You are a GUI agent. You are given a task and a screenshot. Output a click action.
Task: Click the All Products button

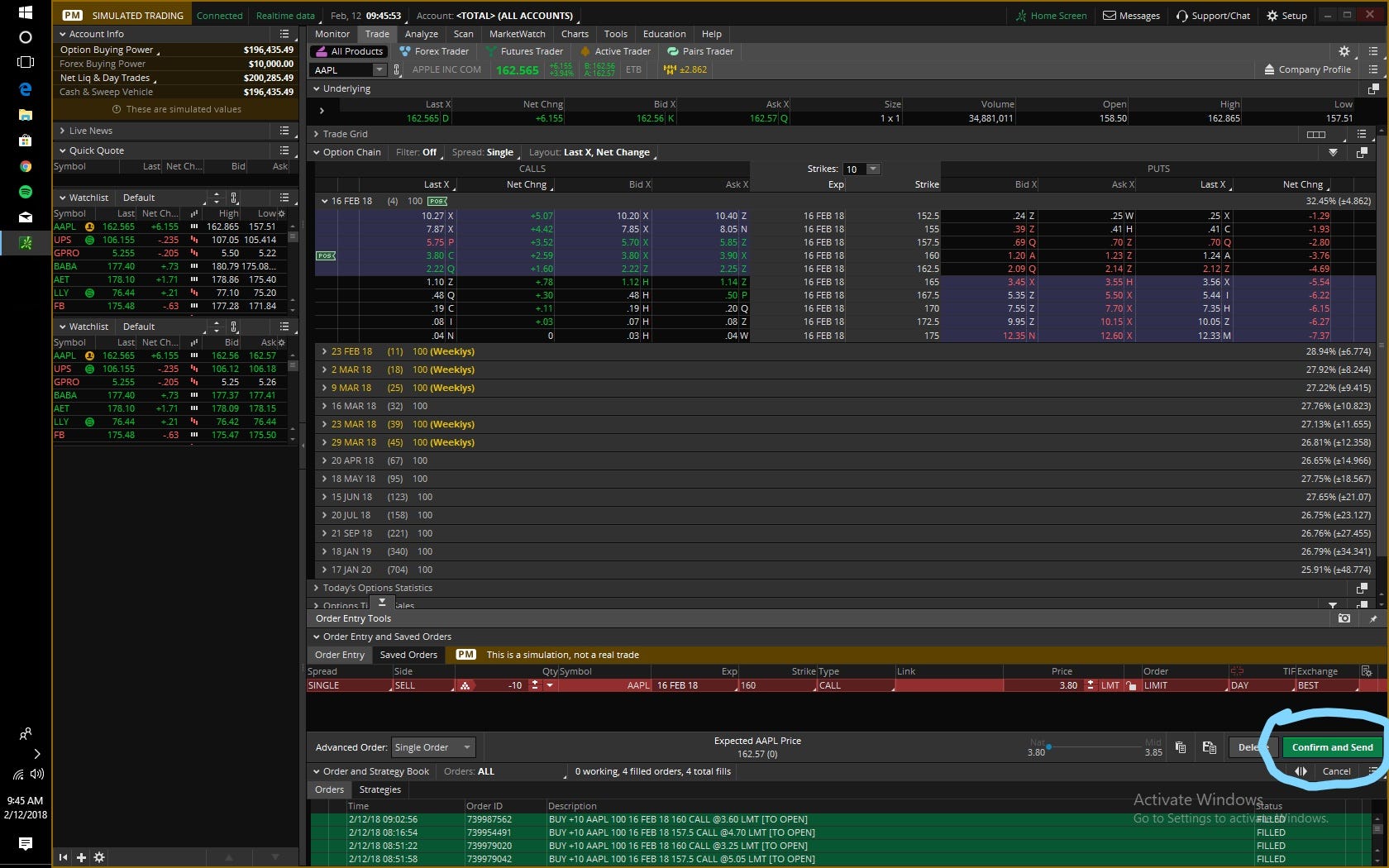pos(350,51)
